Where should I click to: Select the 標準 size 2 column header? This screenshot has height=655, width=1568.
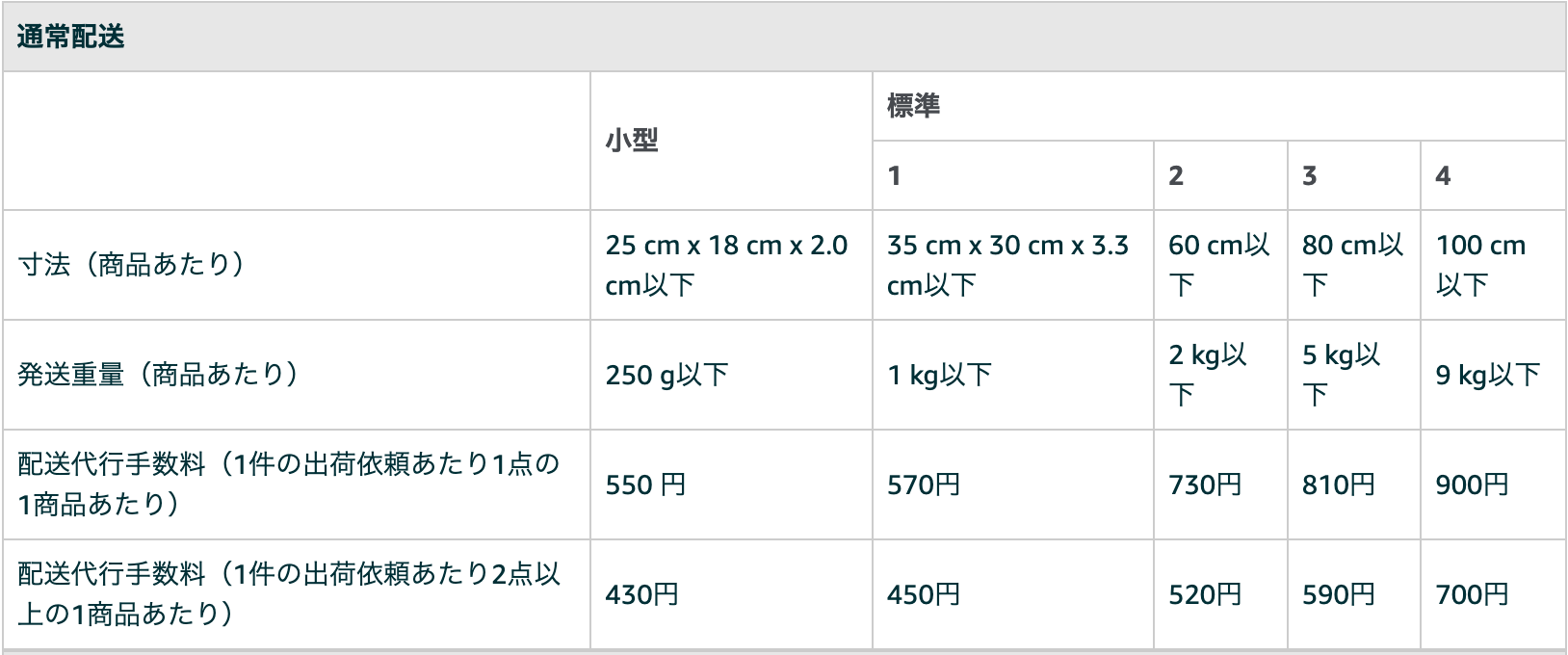click(1176, 176)
